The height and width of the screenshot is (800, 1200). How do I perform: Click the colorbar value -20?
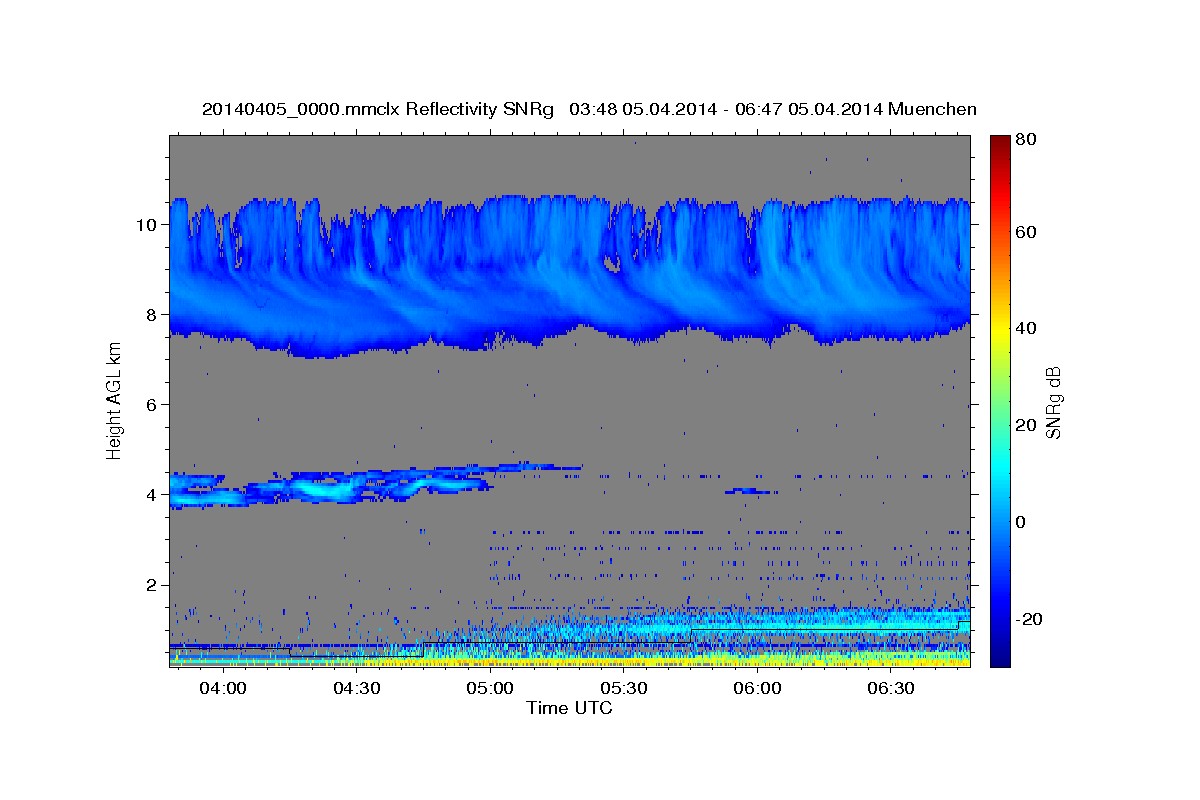pyautogui.click(x=1028, y=620)
